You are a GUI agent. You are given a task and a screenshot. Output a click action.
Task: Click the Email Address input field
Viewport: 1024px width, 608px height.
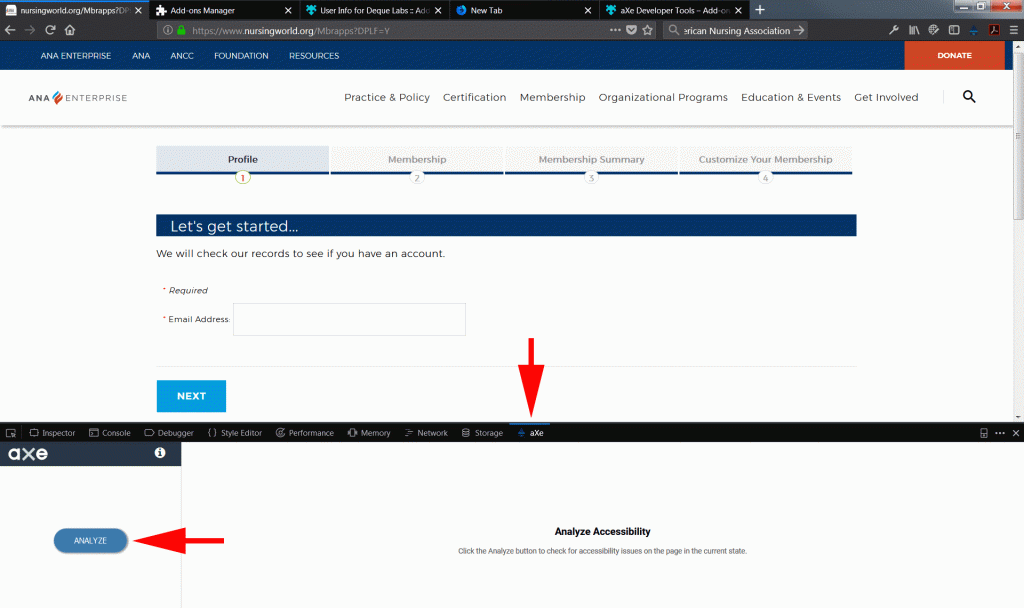tap(348, 319)
